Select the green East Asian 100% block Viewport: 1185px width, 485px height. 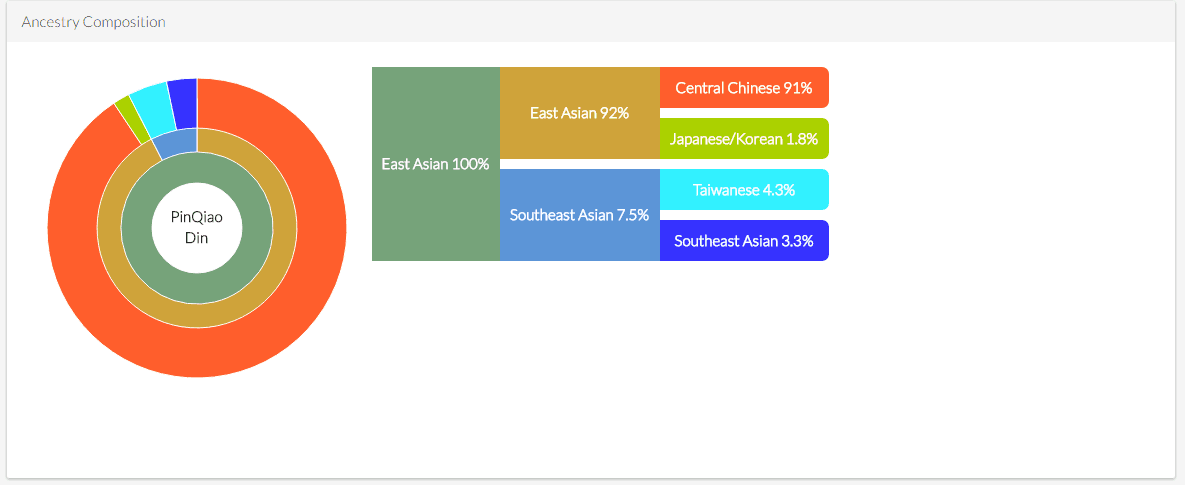[435, 164]
